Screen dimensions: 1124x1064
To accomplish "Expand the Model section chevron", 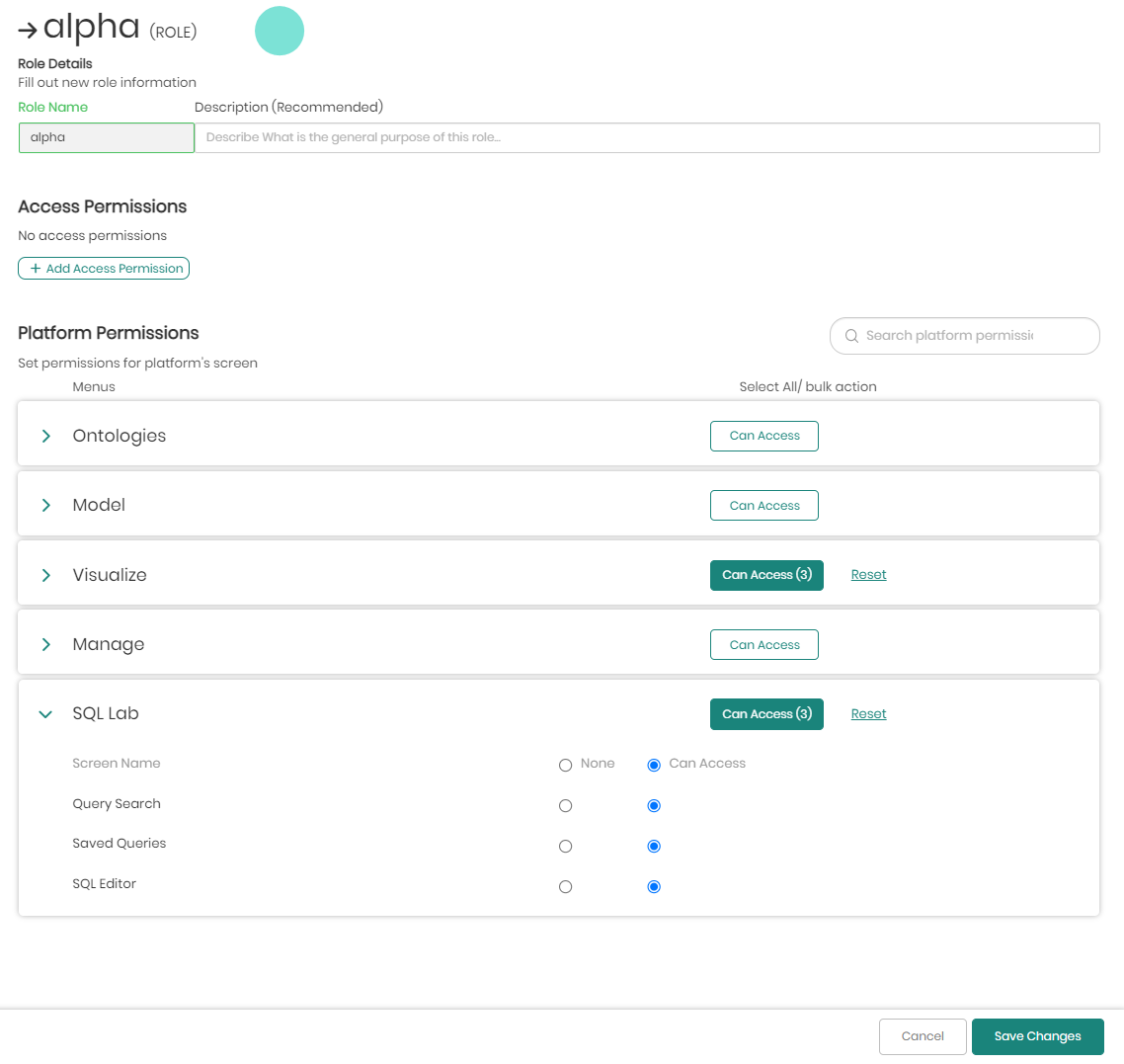I will pyautogui.click(x=46, y=506).
